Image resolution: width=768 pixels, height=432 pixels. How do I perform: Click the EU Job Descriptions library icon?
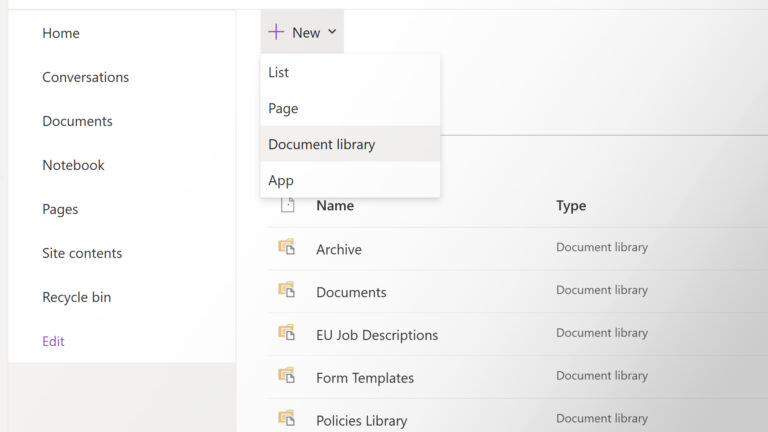point(287,334)
